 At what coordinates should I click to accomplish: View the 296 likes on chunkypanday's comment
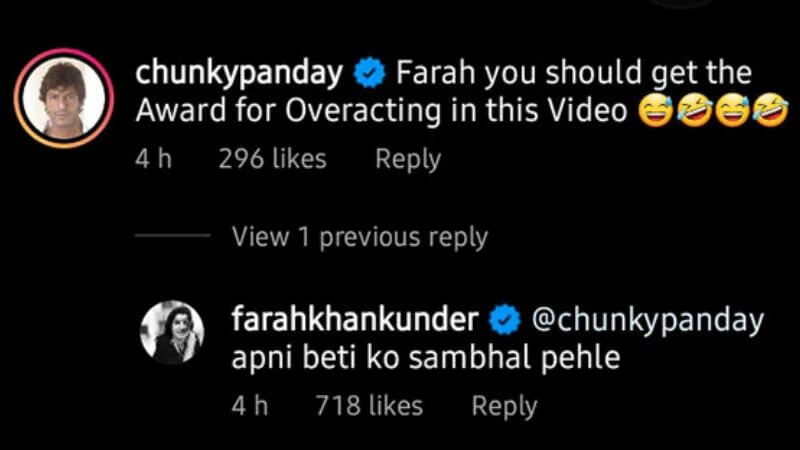click(x=272, y=158)
